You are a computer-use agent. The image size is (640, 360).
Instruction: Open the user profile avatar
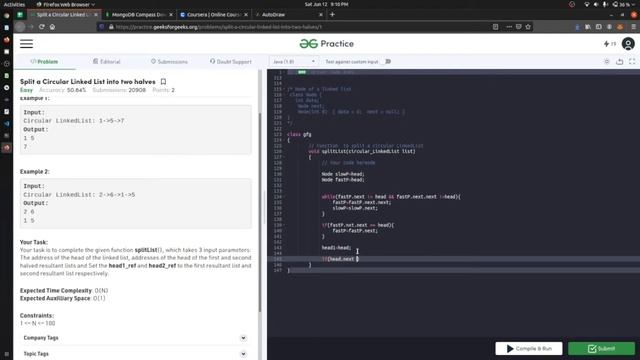628,44
